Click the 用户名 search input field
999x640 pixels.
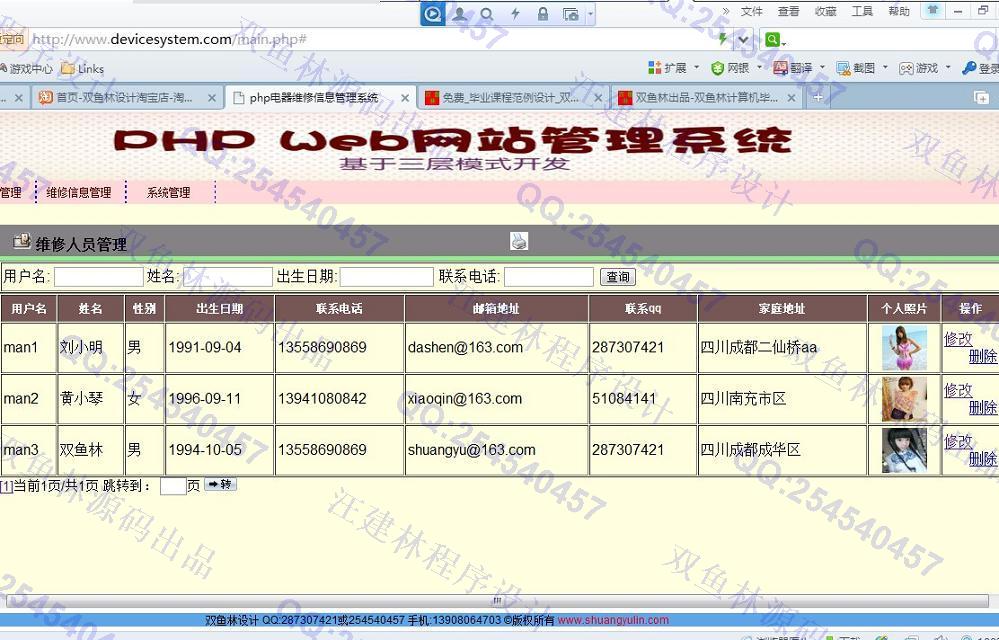point(99,276)
